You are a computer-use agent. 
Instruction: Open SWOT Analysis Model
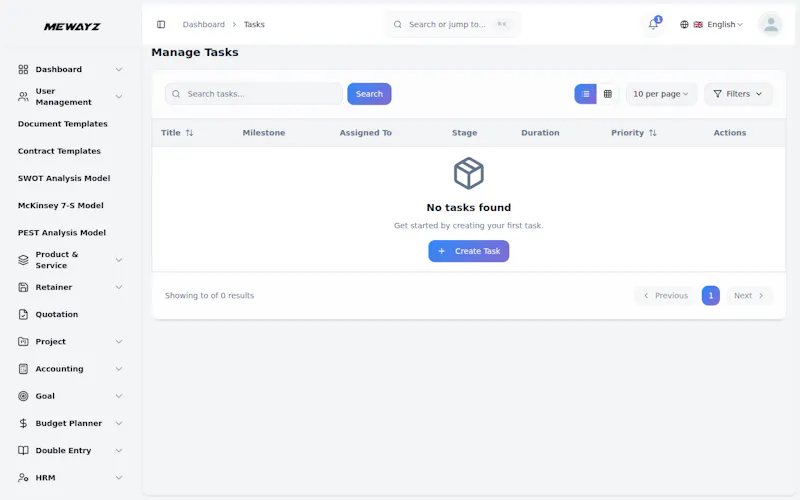point(64,178)
